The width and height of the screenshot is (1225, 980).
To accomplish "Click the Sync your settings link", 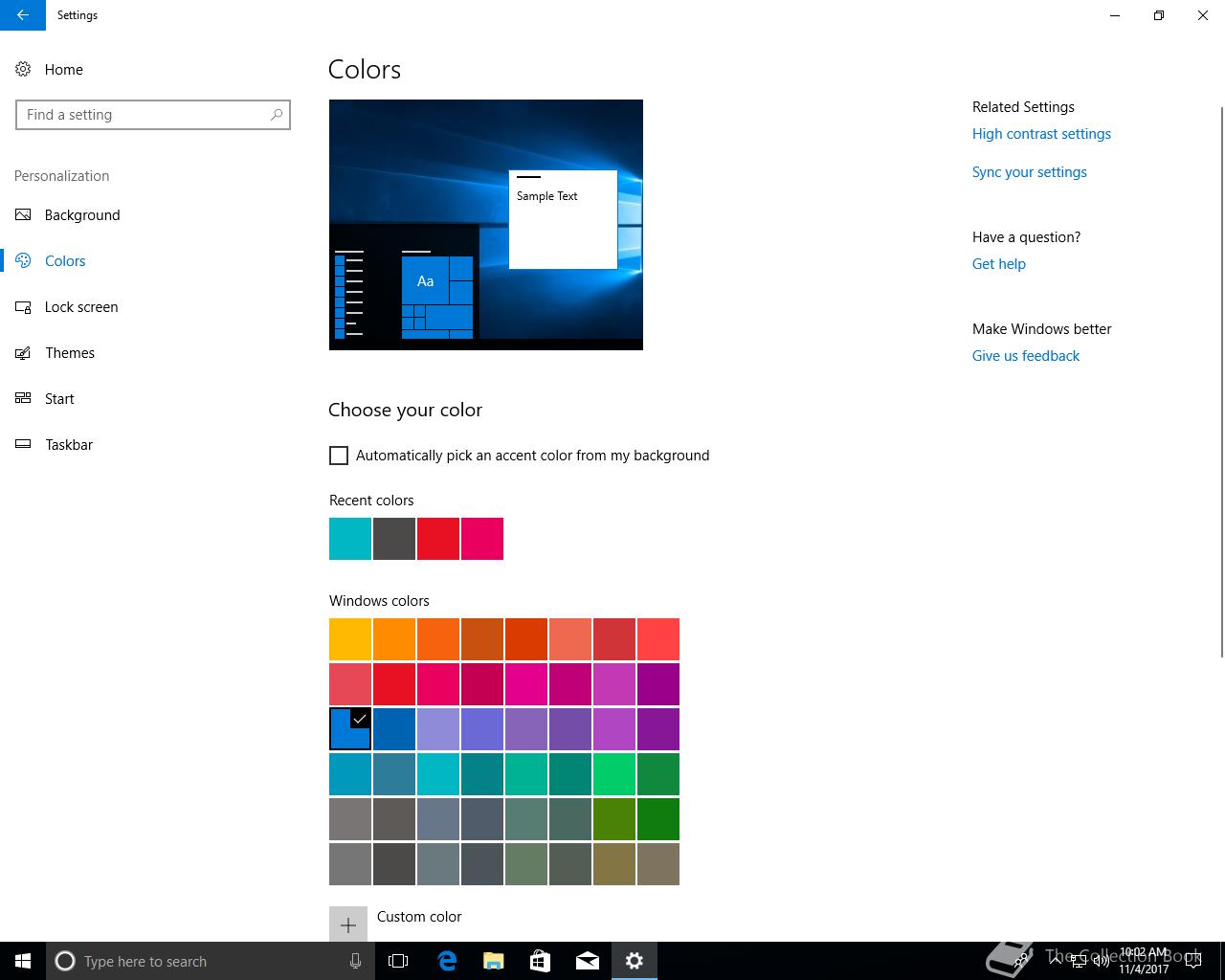I will 1029,172.
